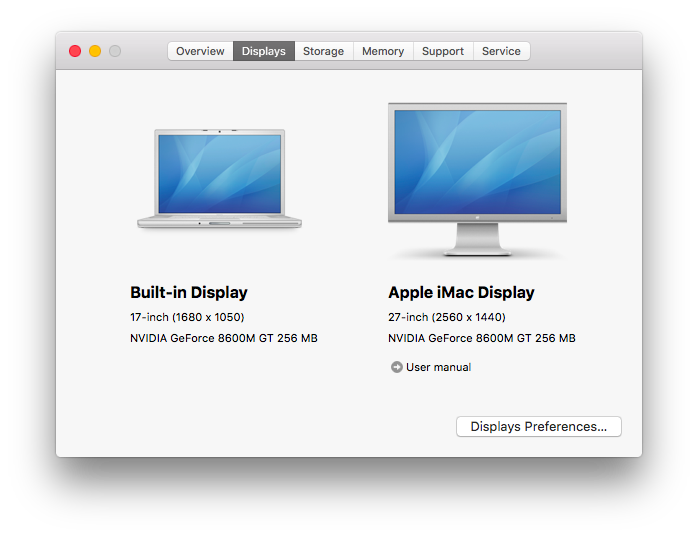Close the window with the red button
Viewport: 698px width, 537px height.
75,51
